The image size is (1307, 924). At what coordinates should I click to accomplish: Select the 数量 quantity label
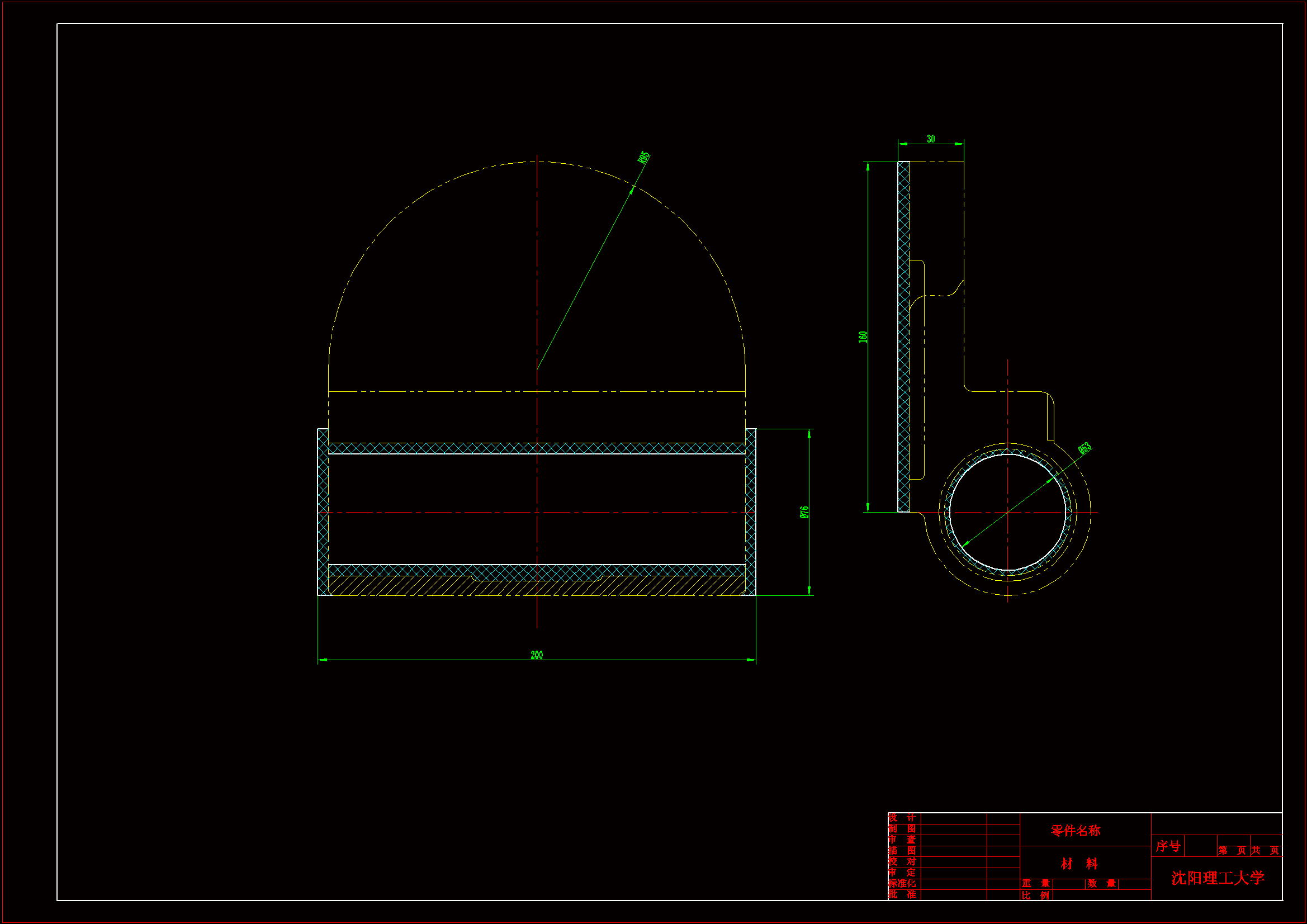pos(1101,884)
